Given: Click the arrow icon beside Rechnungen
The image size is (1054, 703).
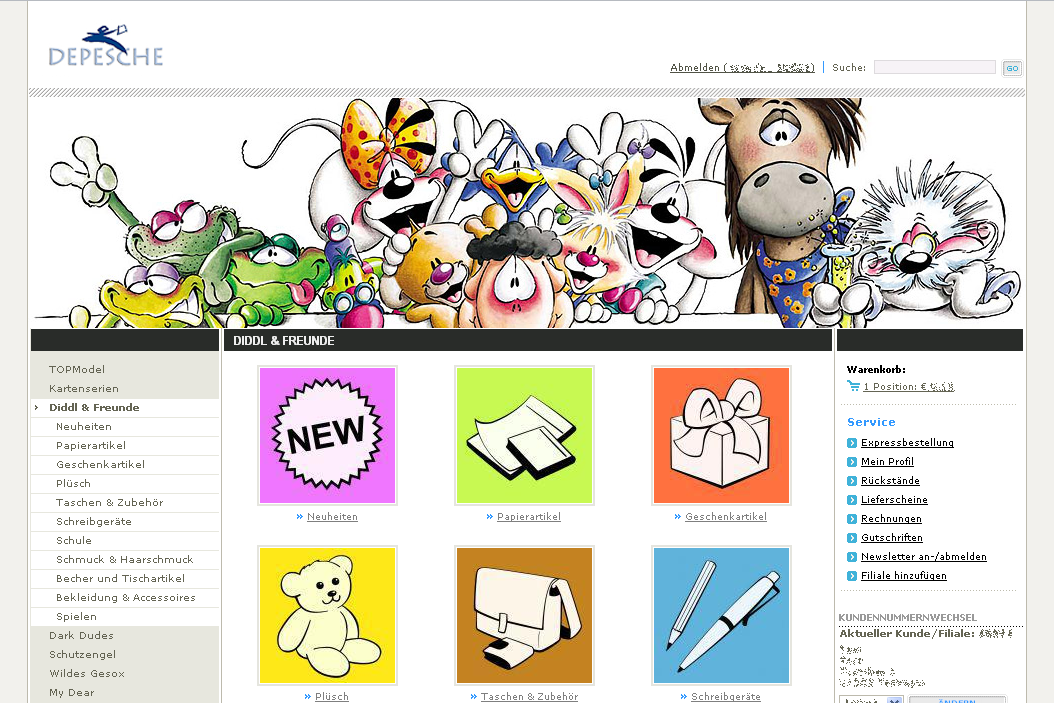Looking at the screenshot, I should pos(852,519).
